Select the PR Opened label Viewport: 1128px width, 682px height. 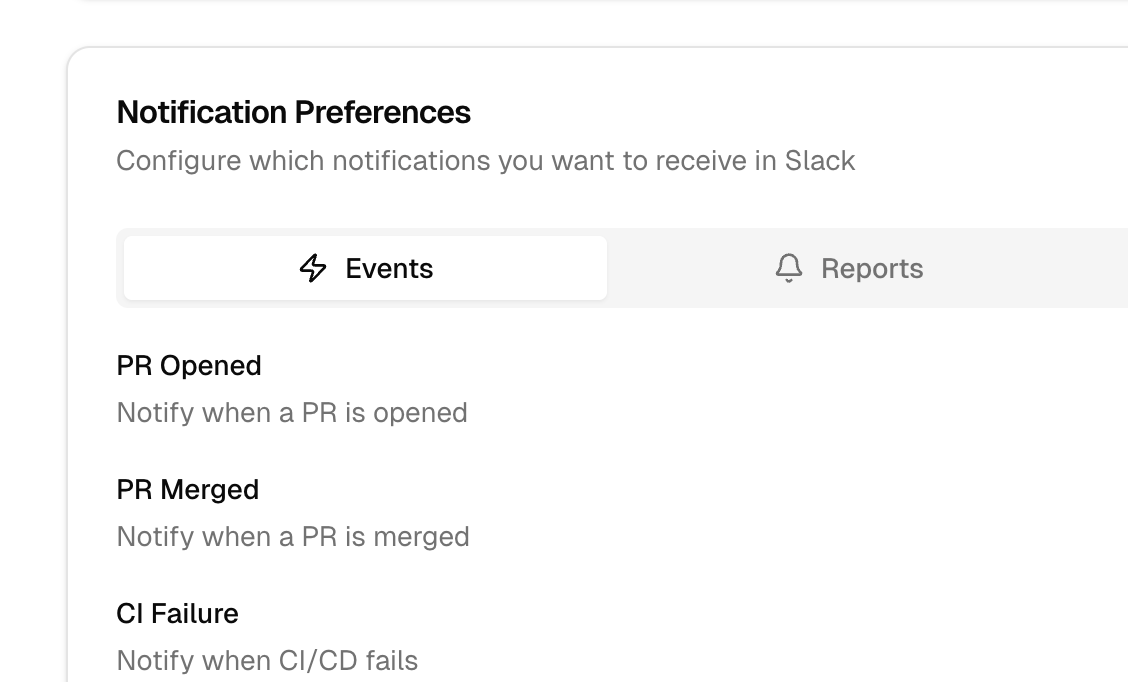click(x=189, y=366)
